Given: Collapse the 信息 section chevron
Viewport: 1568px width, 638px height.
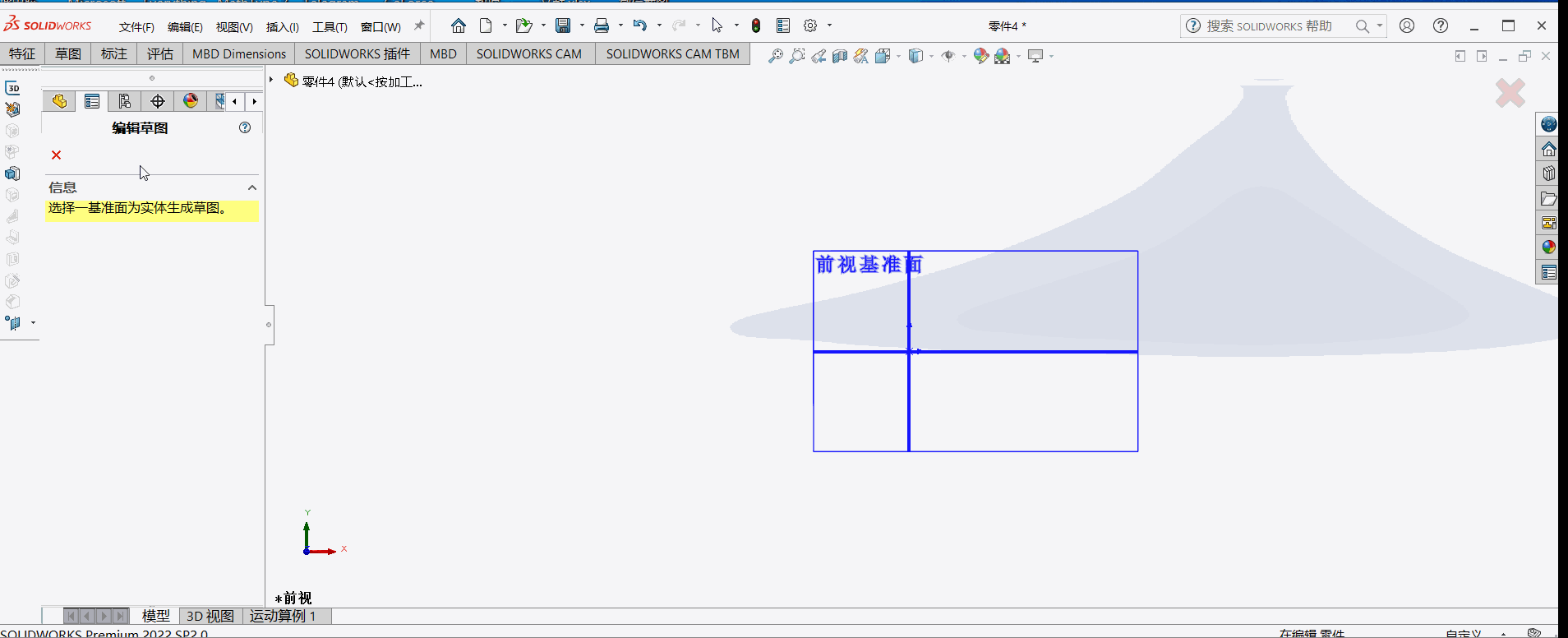Looking at the screenshot, I should (252, 187).
